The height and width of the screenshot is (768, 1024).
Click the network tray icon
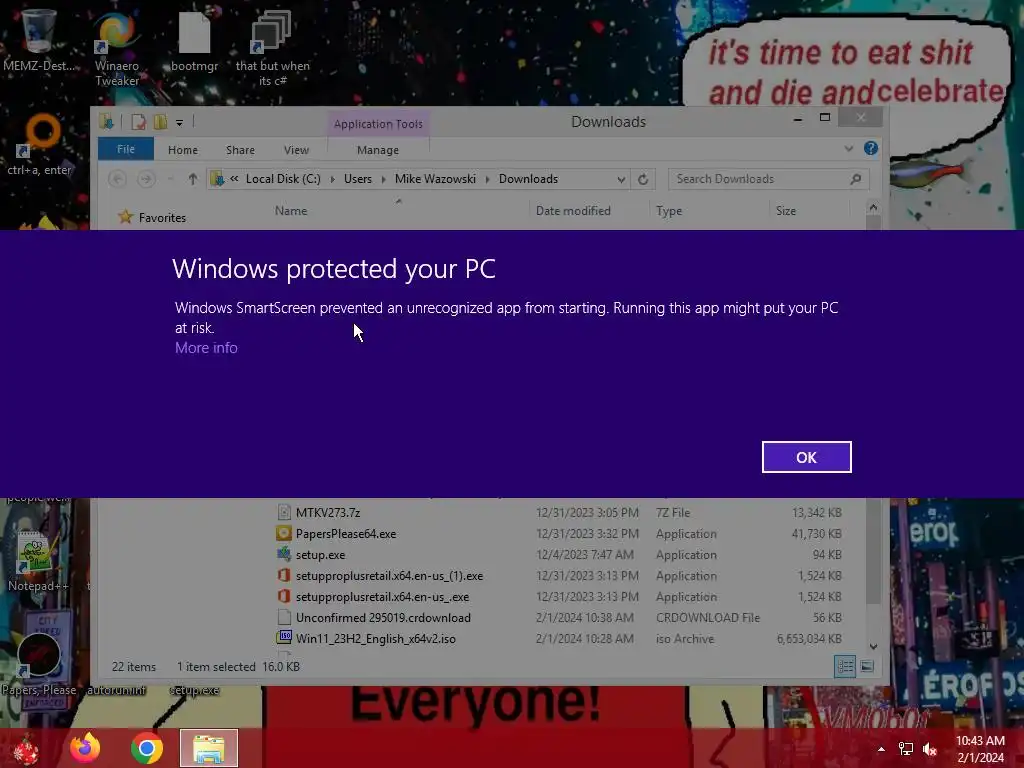[906, 749]
